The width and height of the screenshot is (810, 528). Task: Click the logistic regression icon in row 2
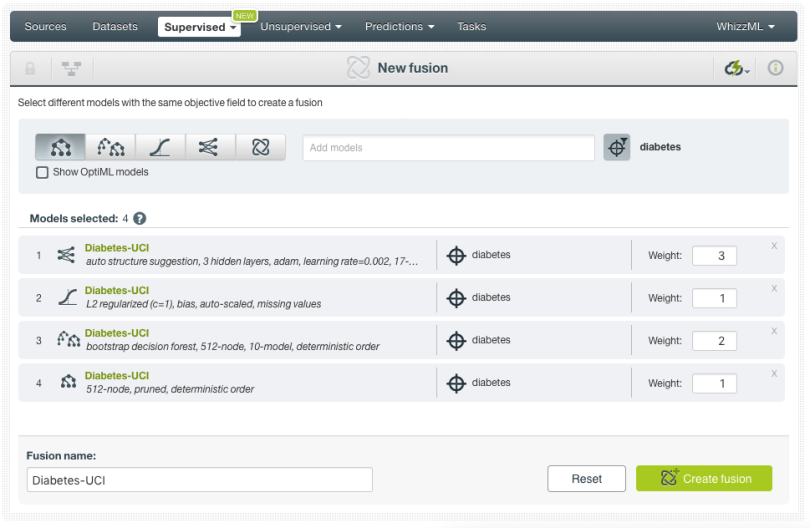(68, 297)
